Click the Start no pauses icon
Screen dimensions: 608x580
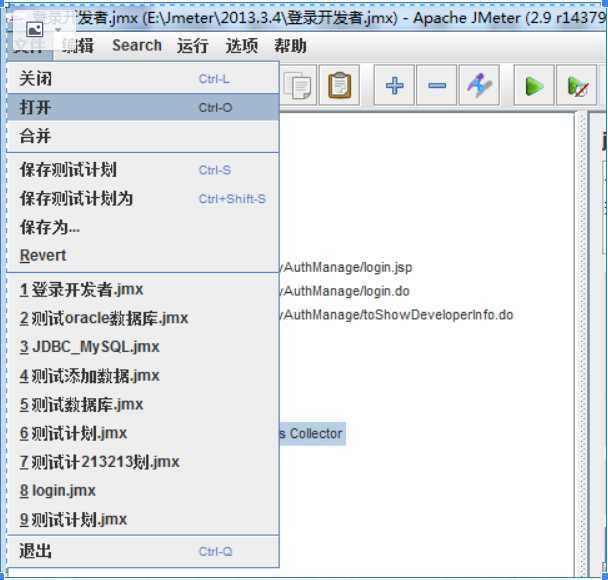577,85
